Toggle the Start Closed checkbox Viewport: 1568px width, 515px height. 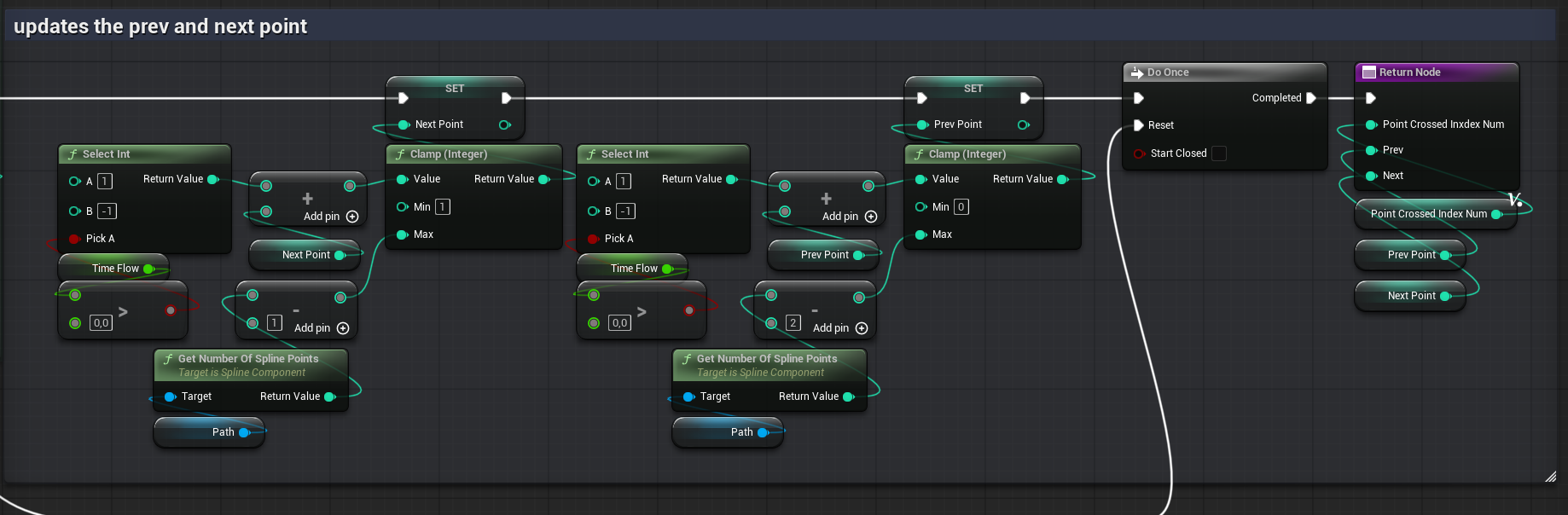click(x=1219, y=153)
